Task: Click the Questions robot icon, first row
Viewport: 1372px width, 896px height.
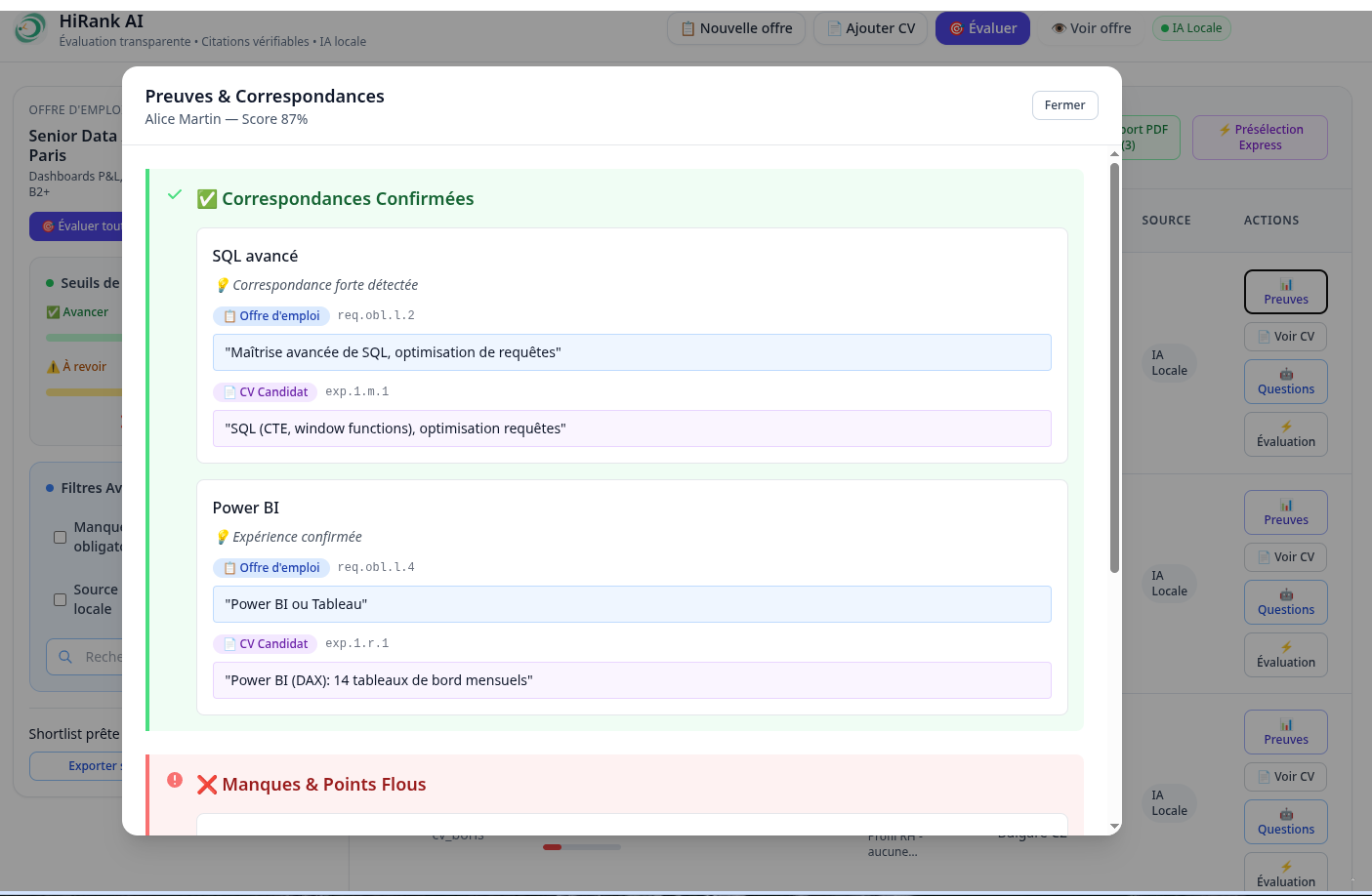Action: click(x=1286, y=375)
